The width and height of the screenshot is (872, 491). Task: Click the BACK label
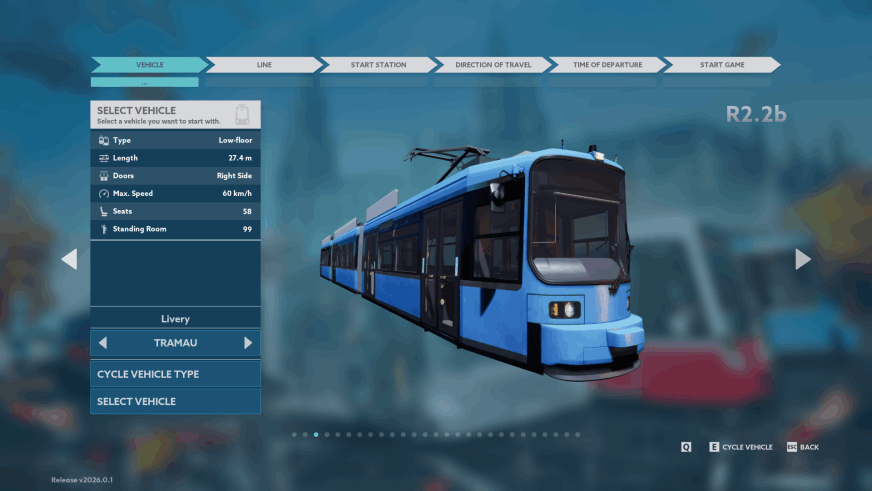pyautogui.click(x=810, y=447)
